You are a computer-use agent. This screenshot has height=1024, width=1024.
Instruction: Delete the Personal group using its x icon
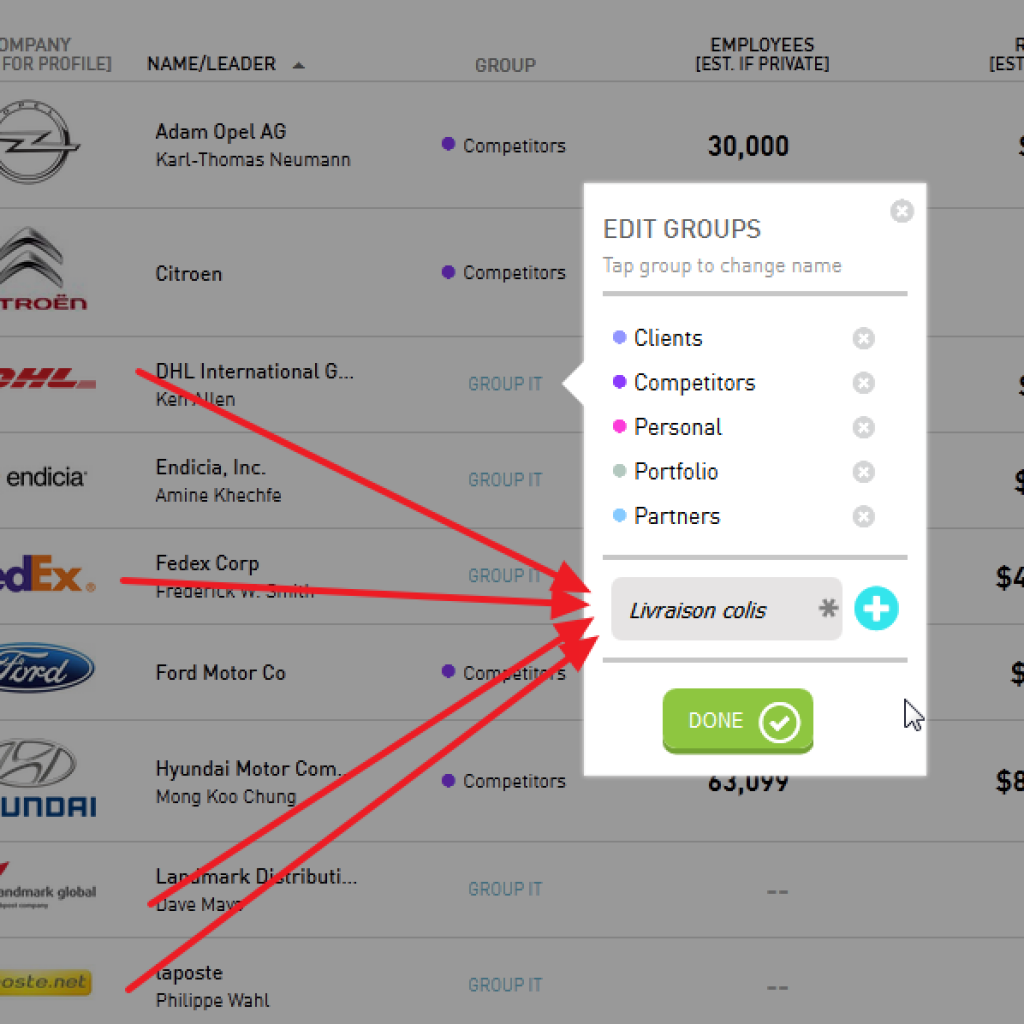click(864, 428)
